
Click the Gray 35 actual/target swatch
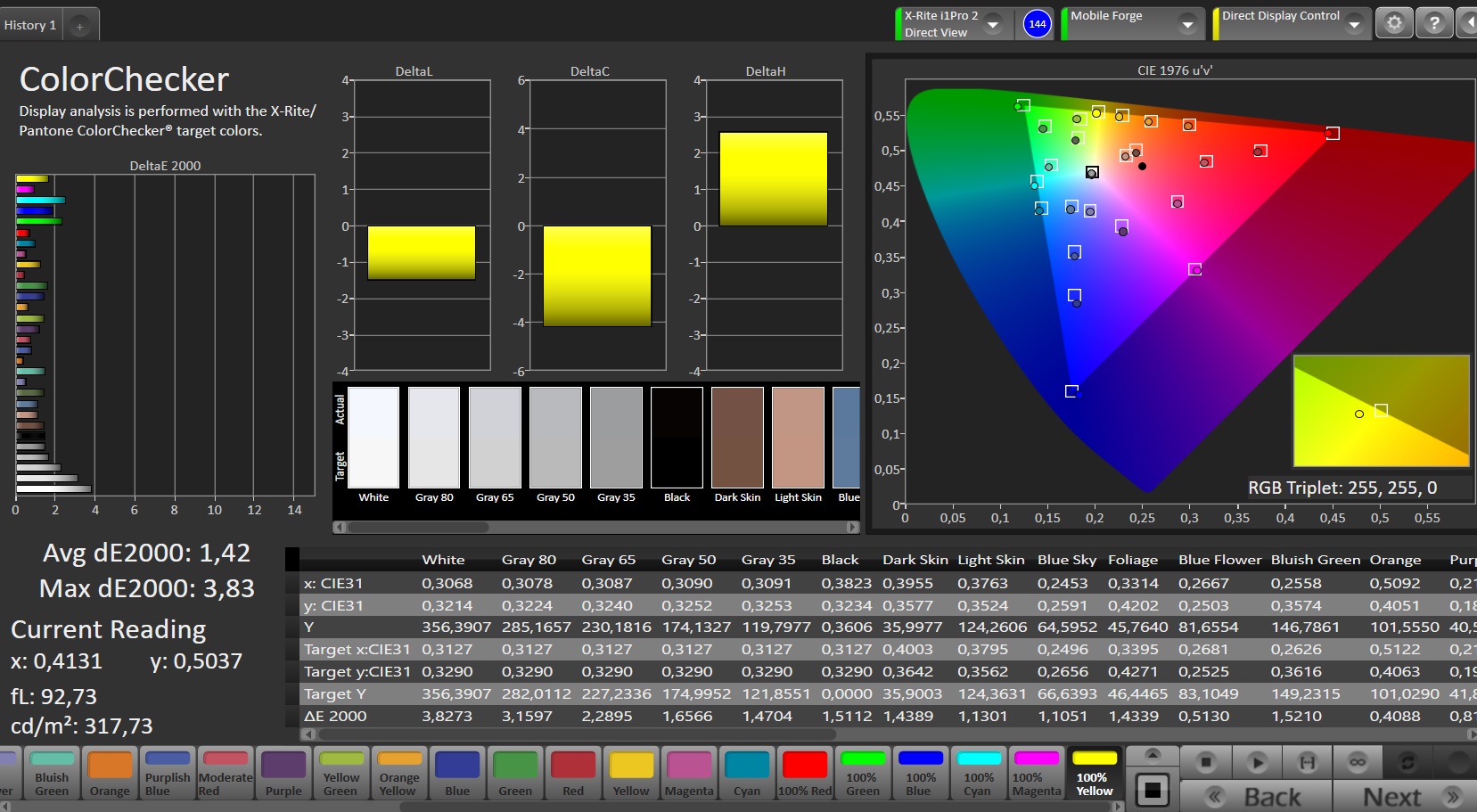point(616,438)
